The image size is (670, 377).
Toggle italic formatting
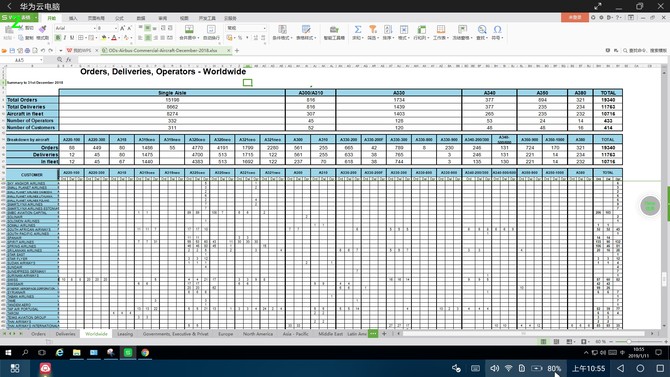coord(65,38)
